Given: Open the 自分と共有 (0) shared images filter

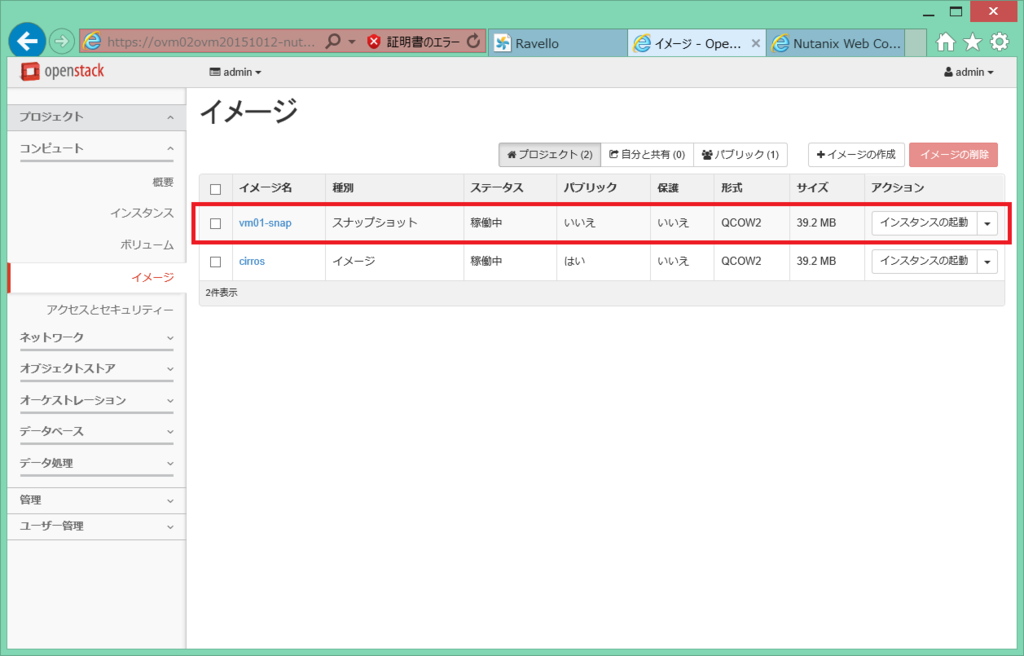Looking at the screenshot, I should click(x=646, y=155).
